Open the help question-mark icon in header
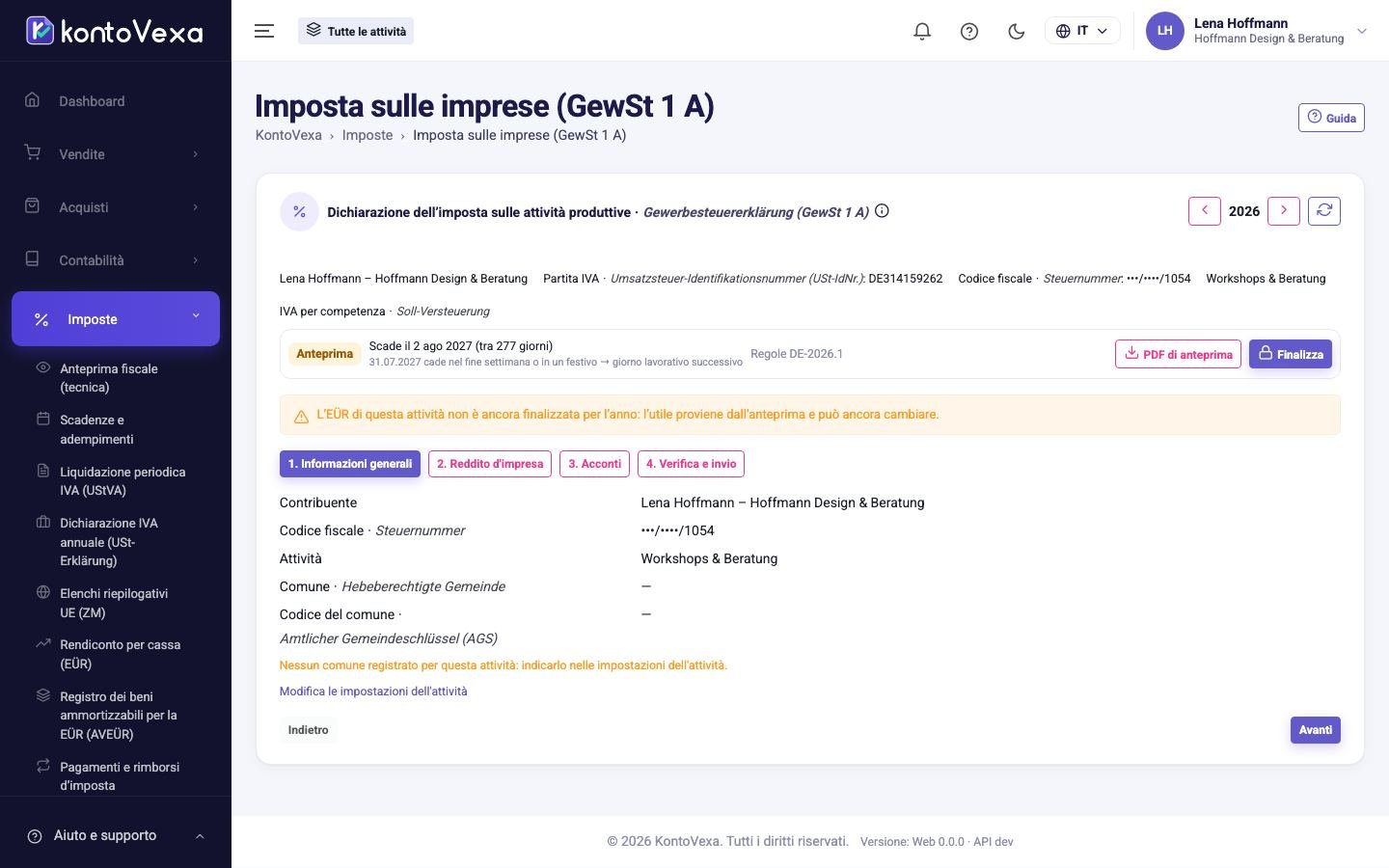Viewport: 1389px width, 868px height. click(969, 31)
